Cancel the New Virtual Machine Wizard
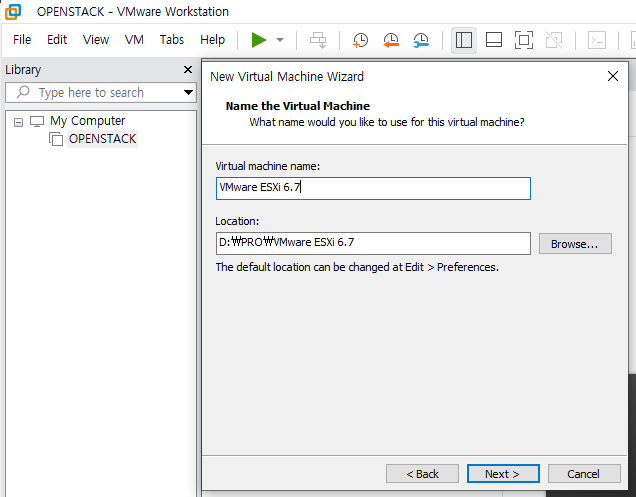This screenshot has width=636, height=497. pos(584,474)
